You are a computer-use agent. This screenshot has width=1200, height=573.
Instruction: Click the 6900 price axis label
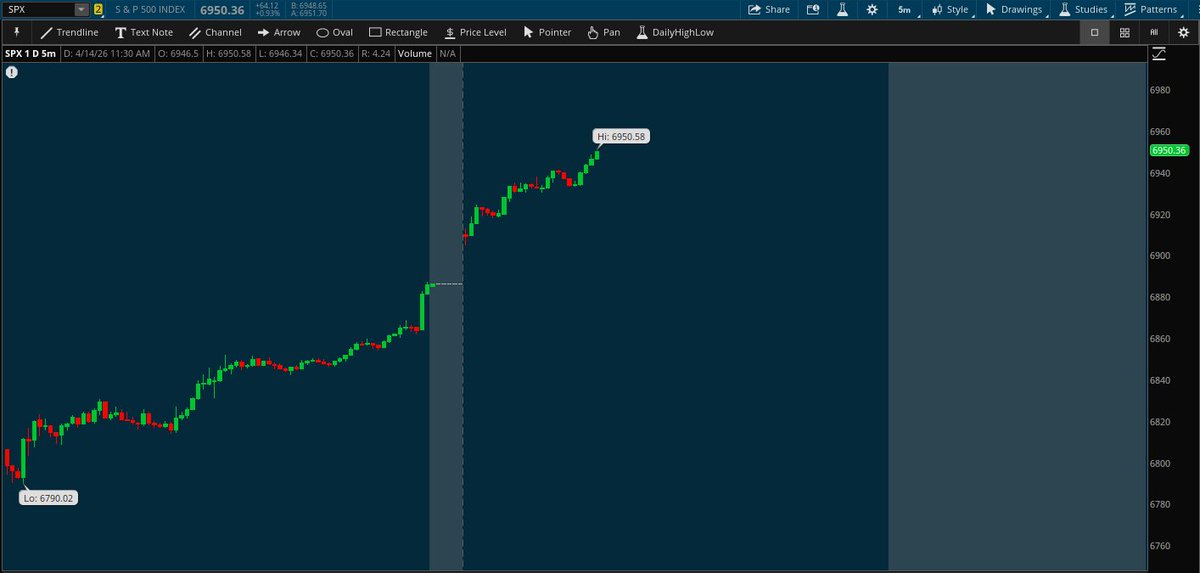pos(1160,256)
